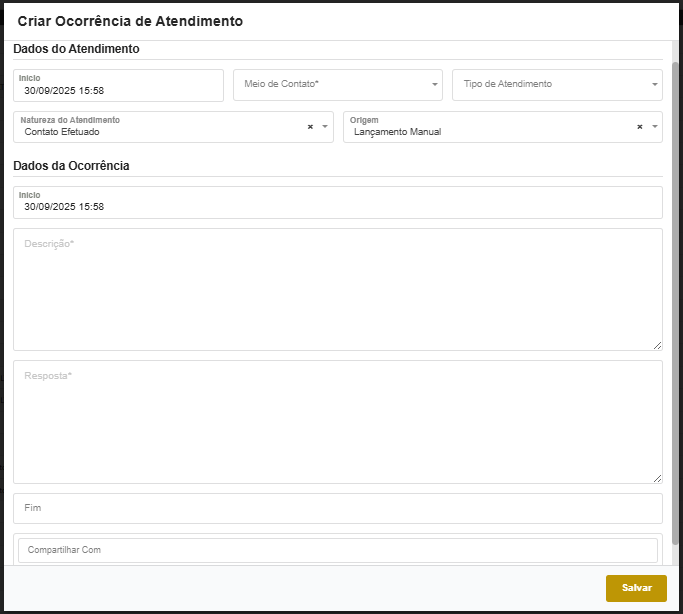Expand the Natureza do Atendimento dropdown arrow
This screenshot has width=683, height=614.
coord(325,127)
